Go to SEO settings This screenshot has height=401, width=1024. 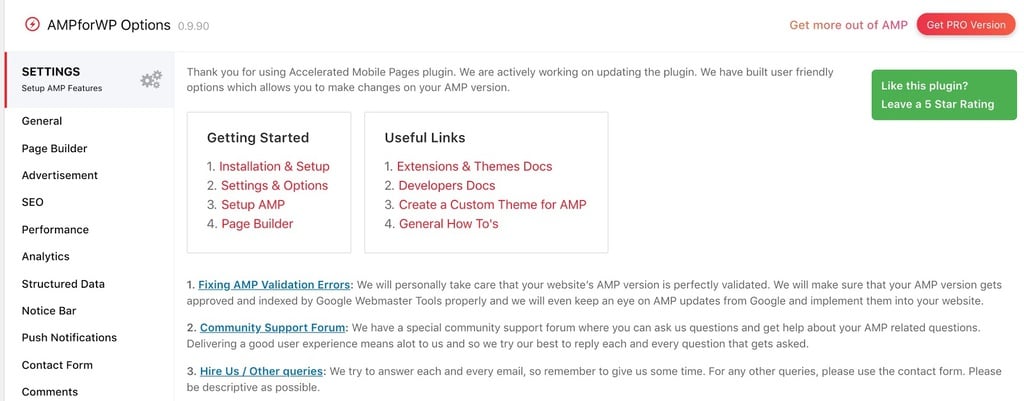click(33, 202)
